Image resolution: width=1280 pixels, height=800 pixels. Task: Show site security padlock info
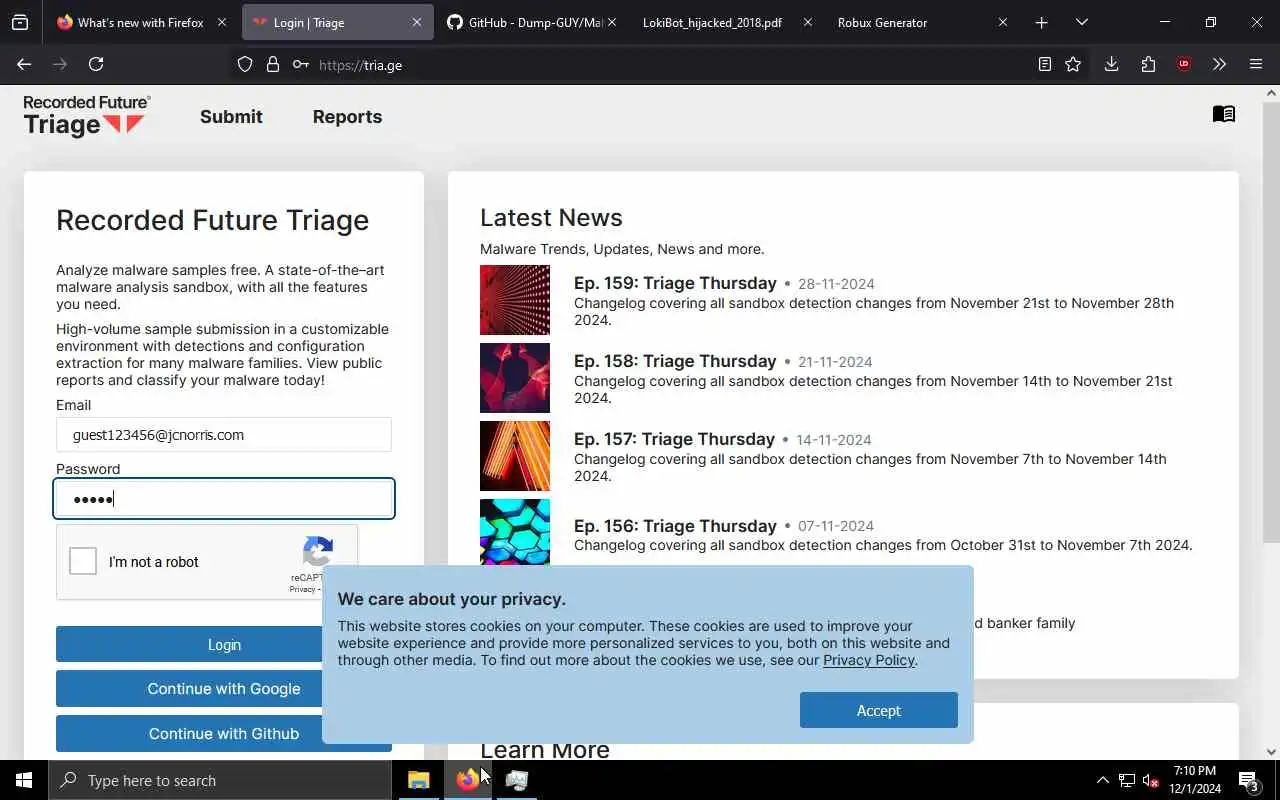(272, 64)
